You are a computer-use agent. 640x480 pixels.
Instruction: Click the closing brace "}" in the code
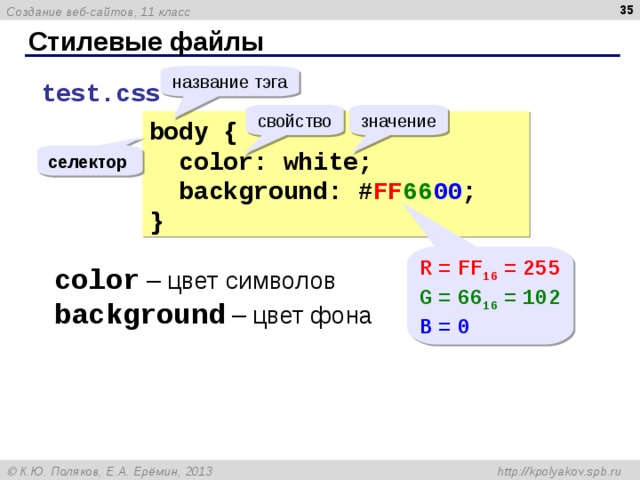(157, 223)
